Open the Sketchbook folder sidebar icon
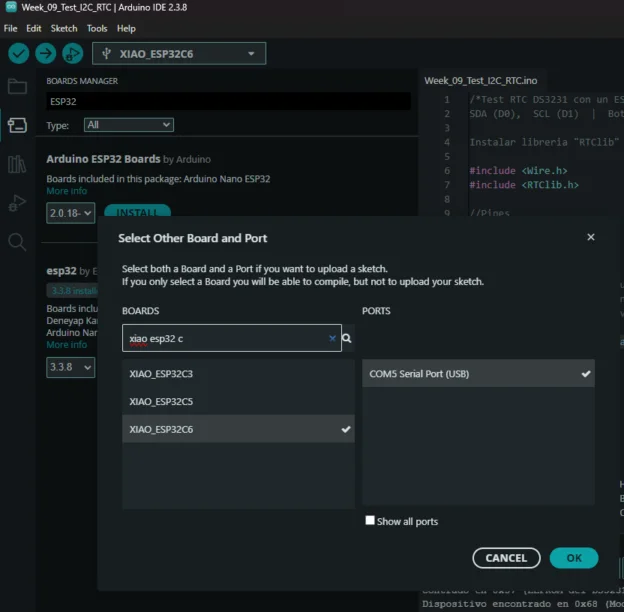The height and width of the screenshot is (612, 624). [x=17, y=86]
